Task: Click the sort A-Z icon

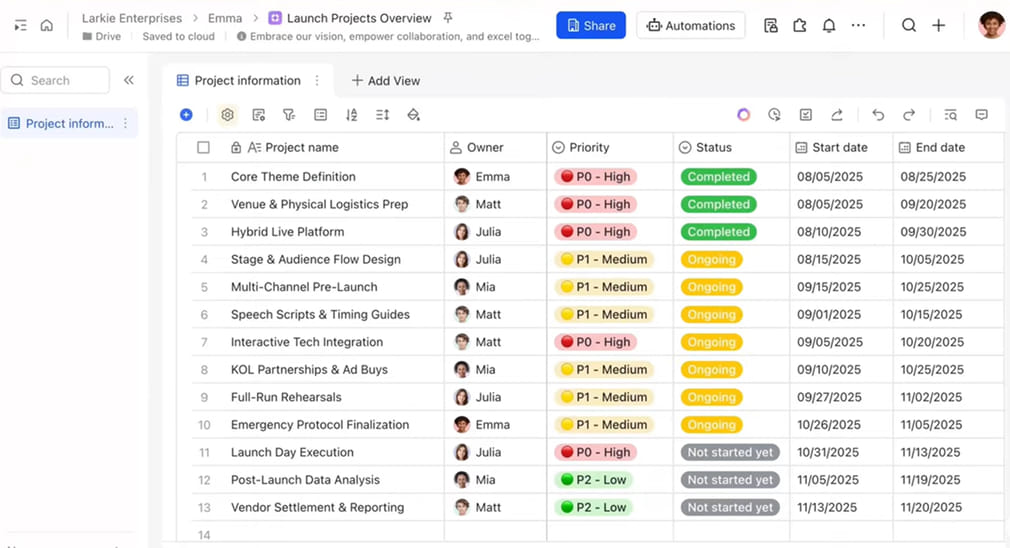Action: tap(351, 115)
